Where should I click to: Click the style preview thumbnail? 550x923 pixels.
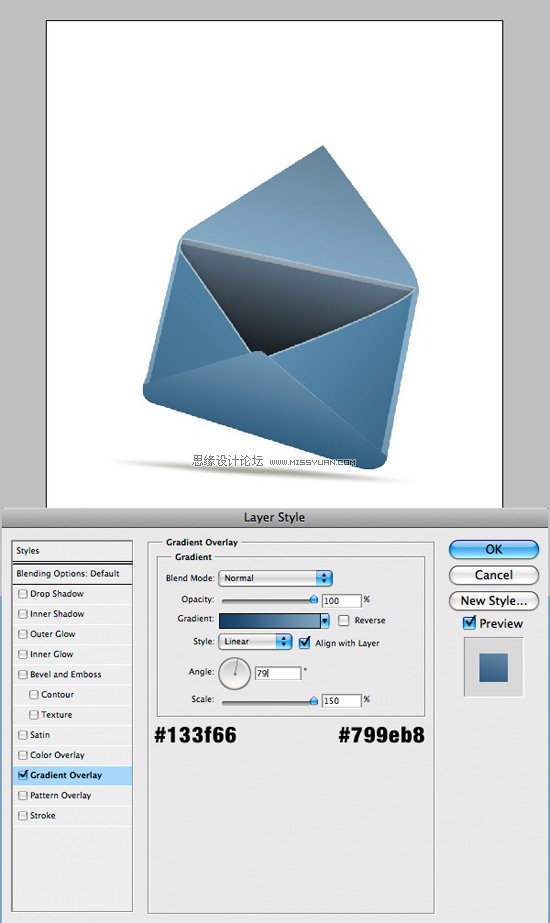coord(493,668)
